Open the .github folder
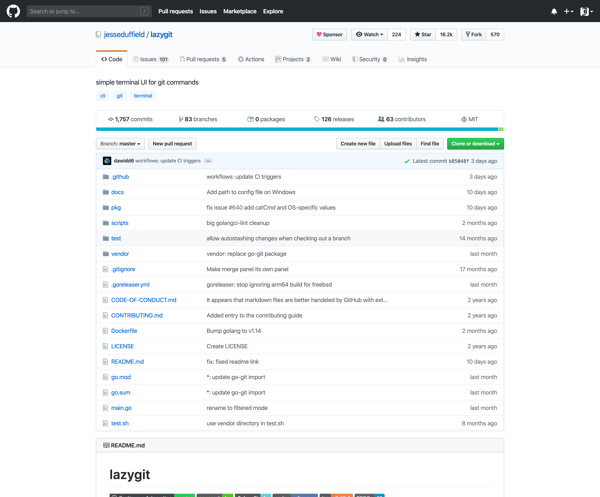Viewport: 600px width, 497px height. [120, 177]
